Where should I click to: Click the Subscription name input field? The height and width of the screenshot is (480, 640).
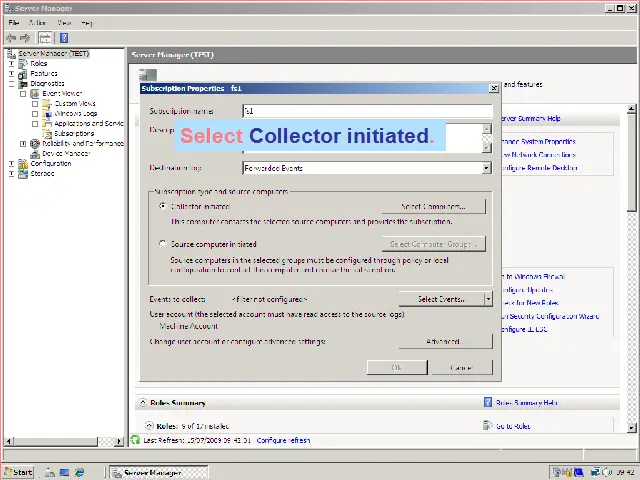[x=366, y=111]
